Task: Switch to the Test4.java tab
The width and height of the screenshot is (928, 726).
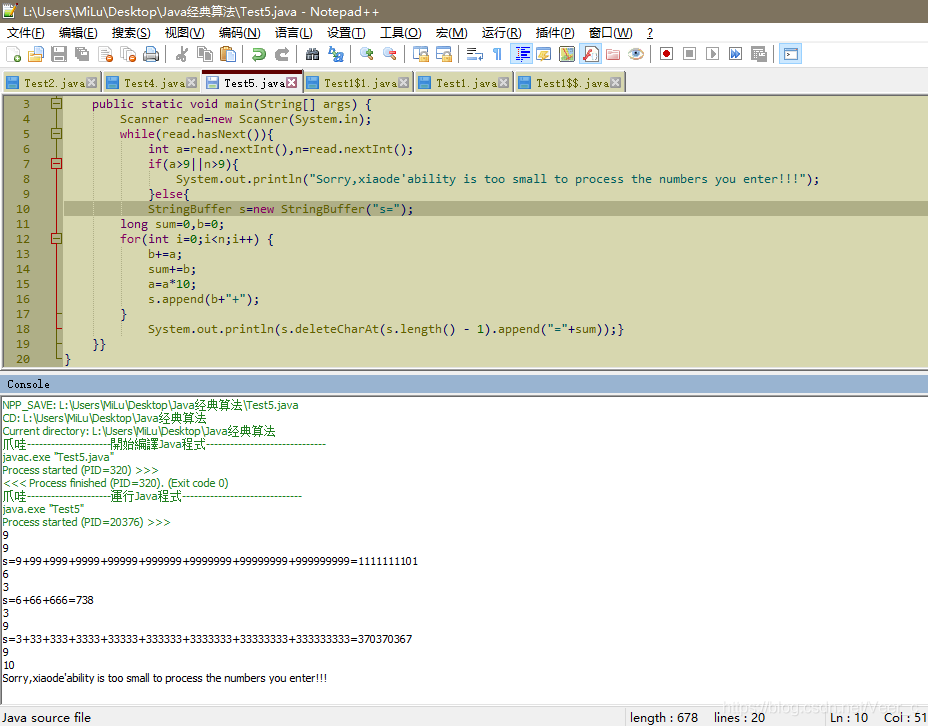Action: [152, 83]
